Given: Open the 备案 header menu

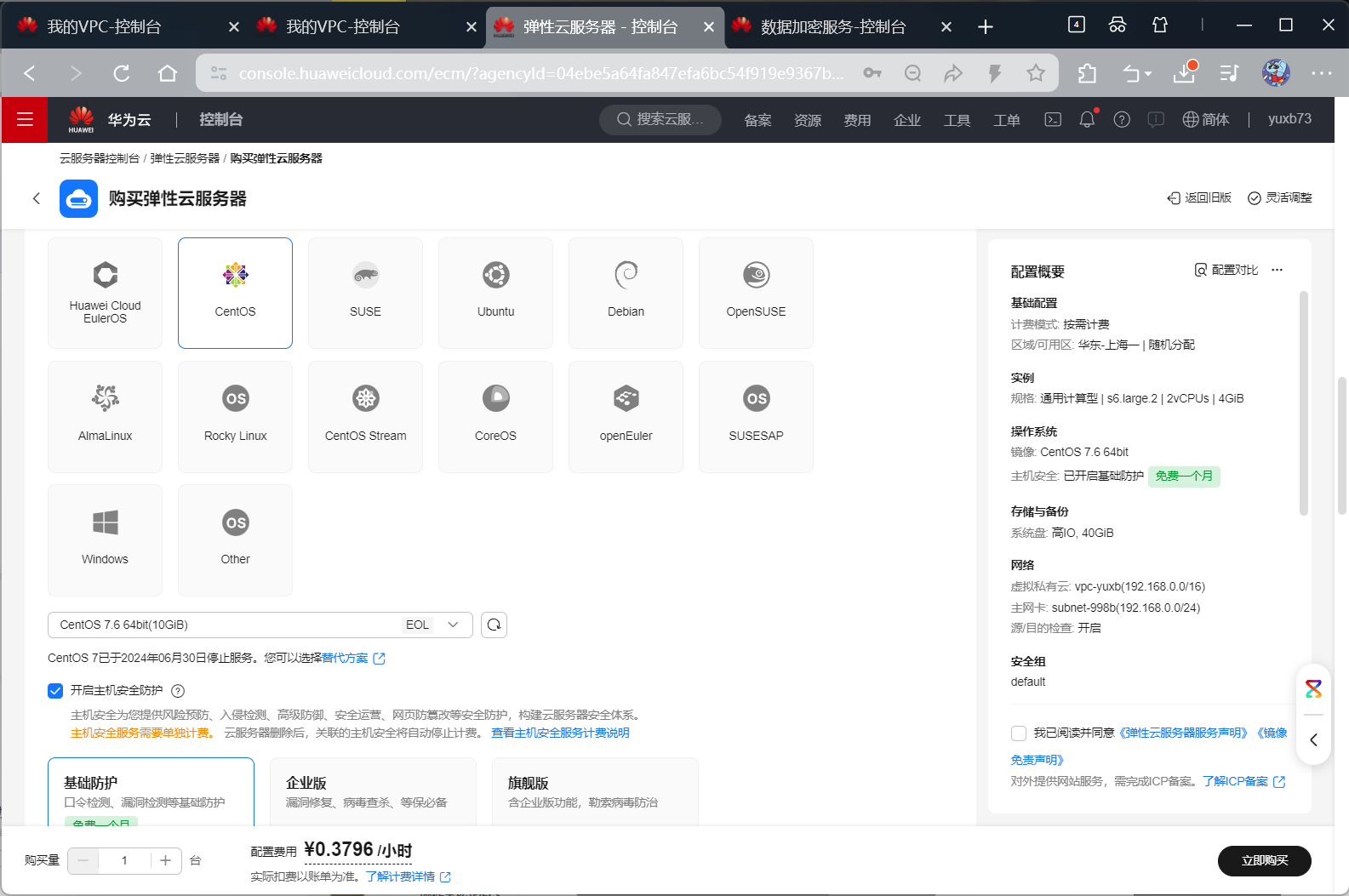Looking at the screenshot, I should (x=757, y=120).
